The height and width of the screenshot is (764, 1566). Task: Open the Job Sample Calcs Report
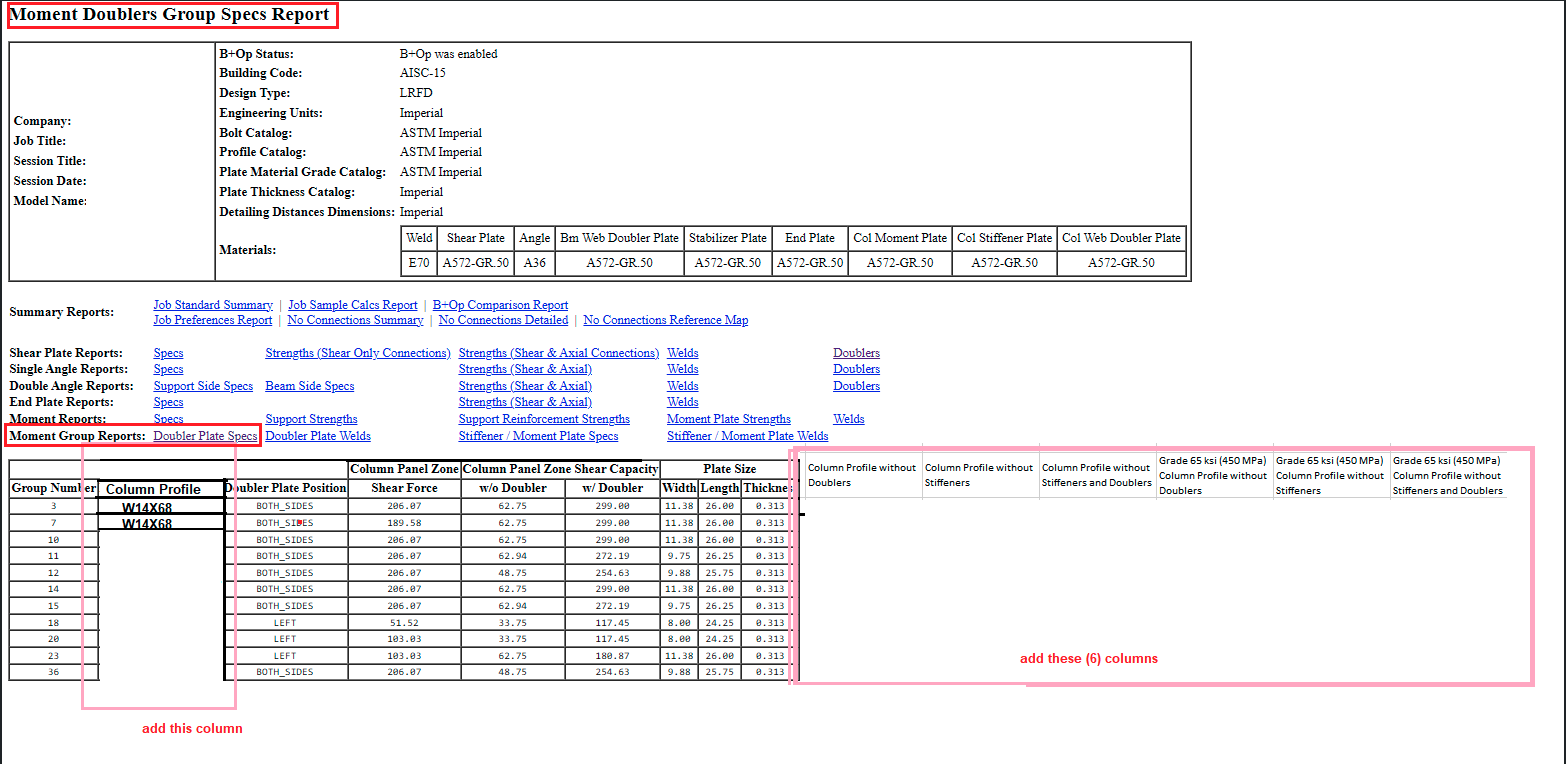click(x=352, y=305)
